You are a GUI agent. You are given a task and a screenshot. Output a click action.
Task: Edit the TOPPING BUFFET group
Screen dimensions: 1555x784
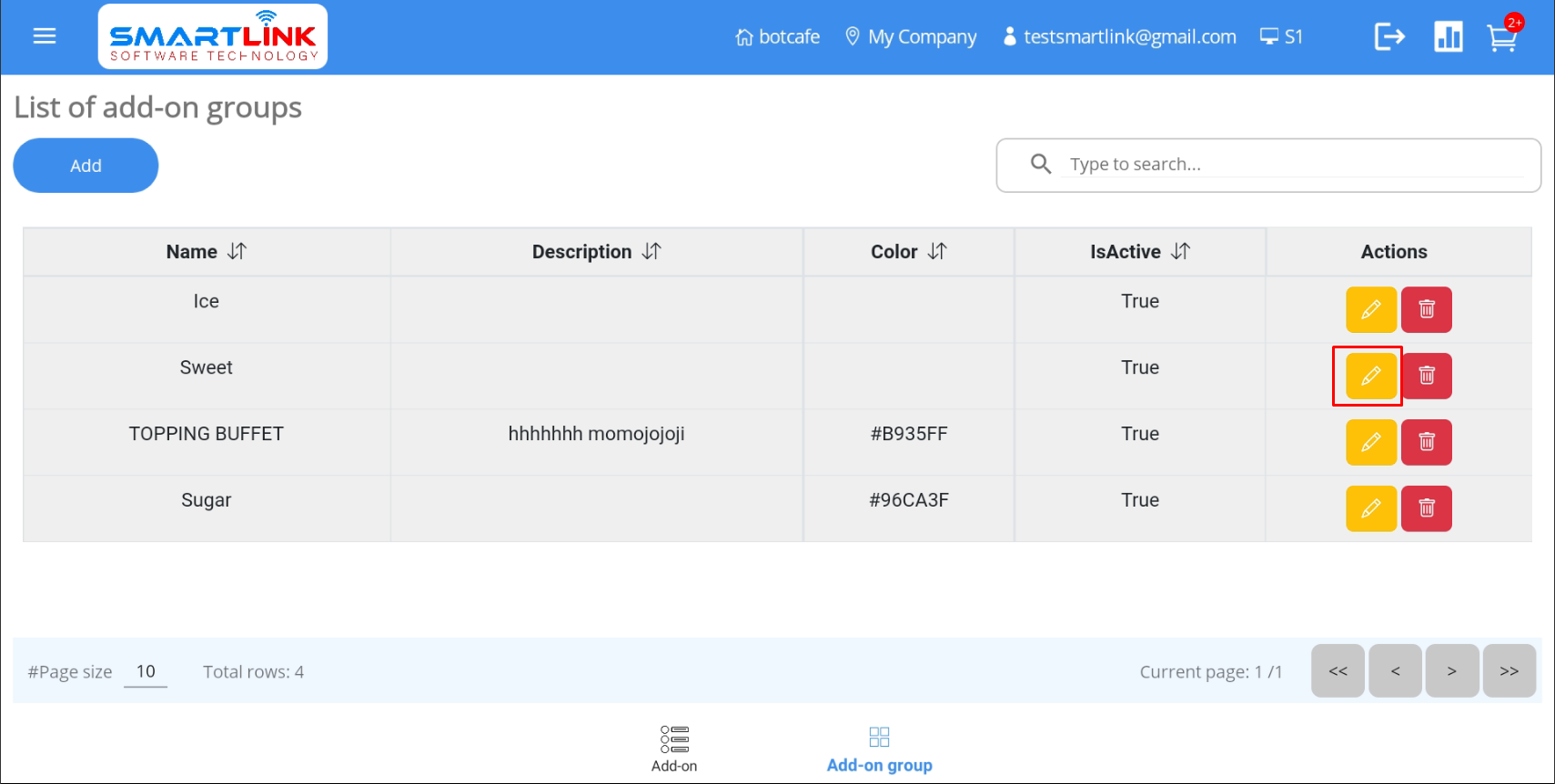[1370, 442]
